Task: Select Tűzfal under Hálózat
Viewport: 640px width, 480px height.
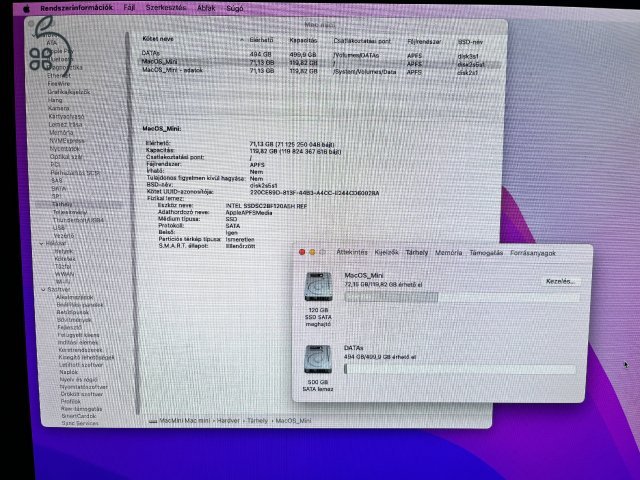Action: click(x=63, y=267)
